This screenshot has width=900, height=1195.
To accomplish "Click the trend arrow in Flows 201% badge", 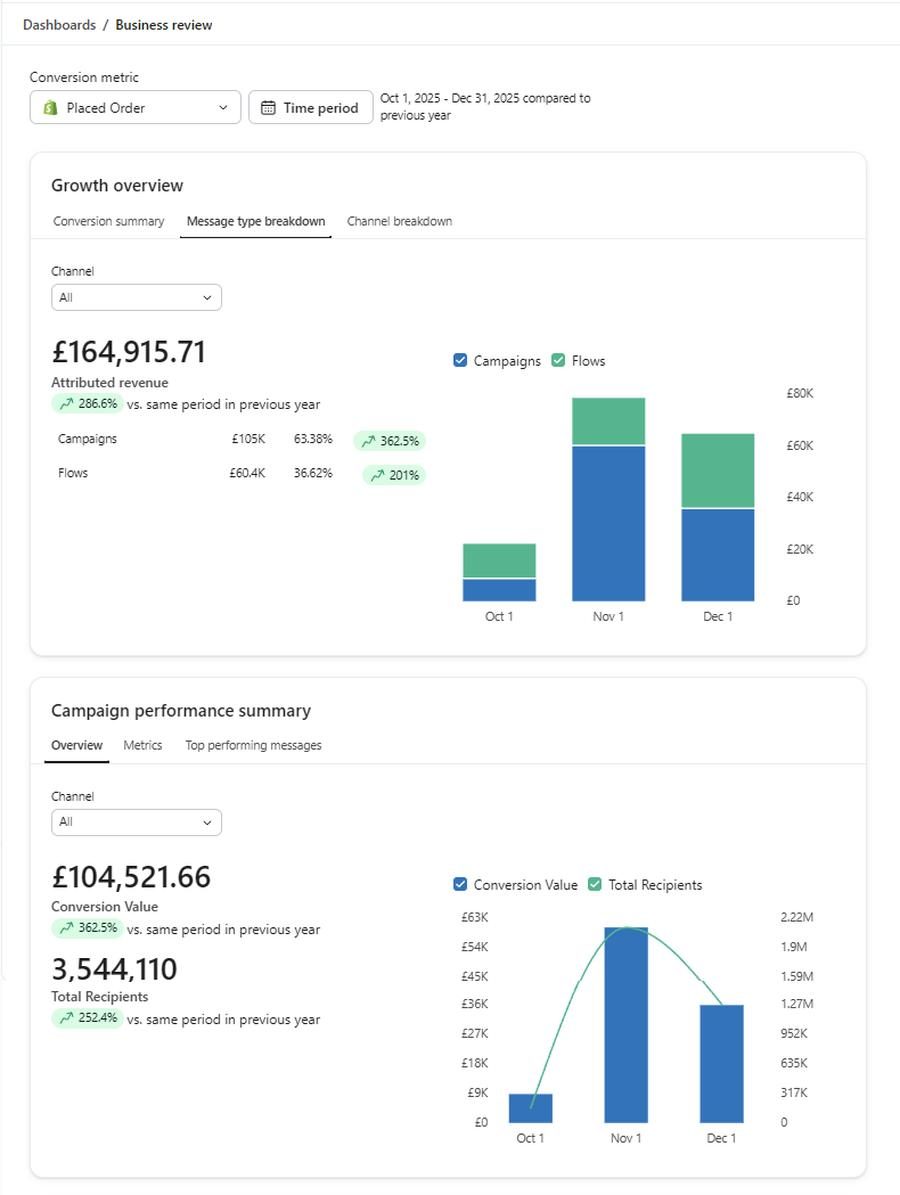I will [377, 476].
